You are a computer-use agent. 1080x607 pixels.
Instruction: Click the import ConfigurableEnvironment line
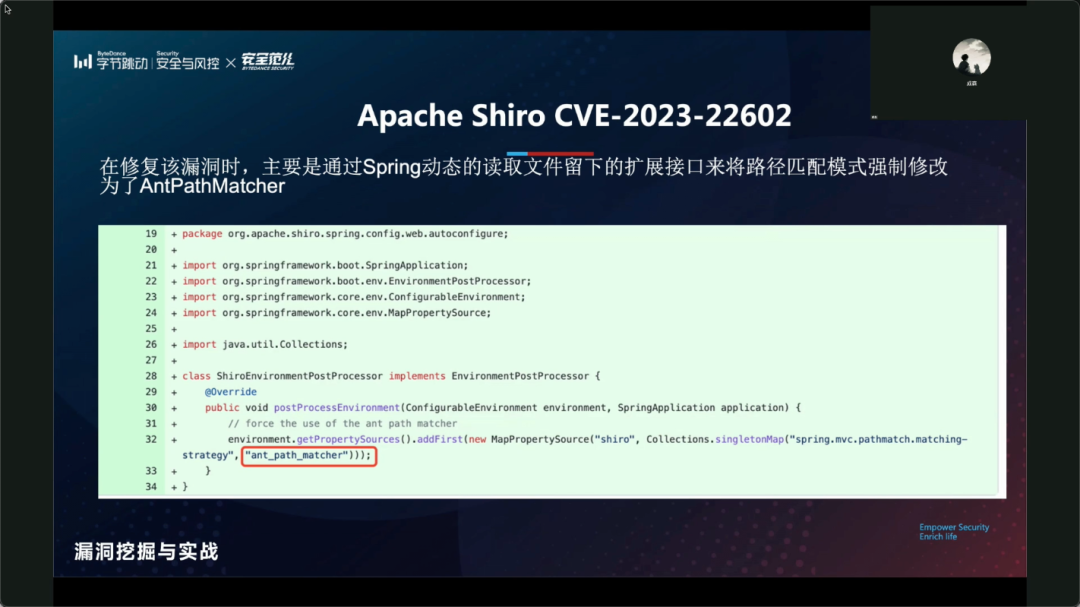pyautogui.click(x=353, y=297)
